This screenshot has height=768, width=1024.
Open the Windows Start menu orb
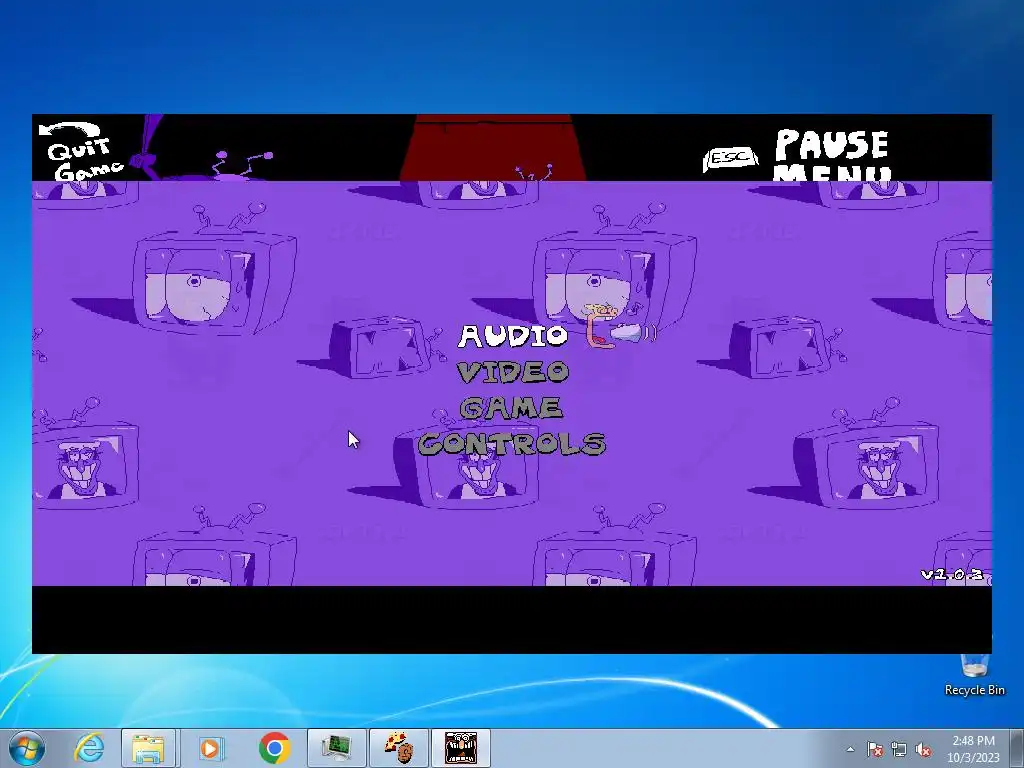coord(27,748)
